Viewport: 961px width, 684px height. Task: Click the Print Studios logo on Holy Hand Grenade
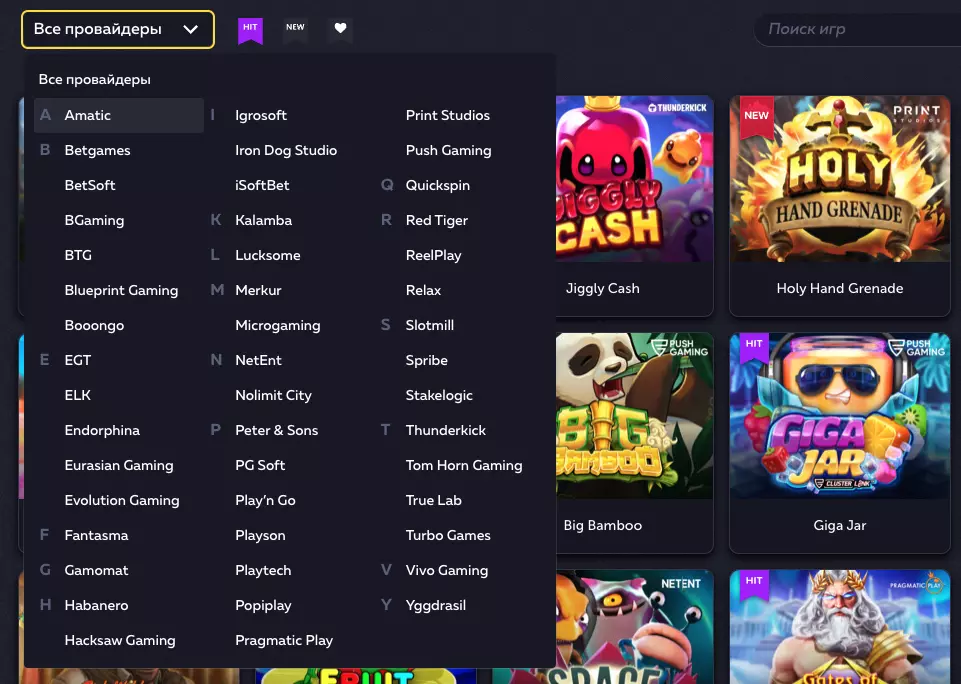[916, 114]
